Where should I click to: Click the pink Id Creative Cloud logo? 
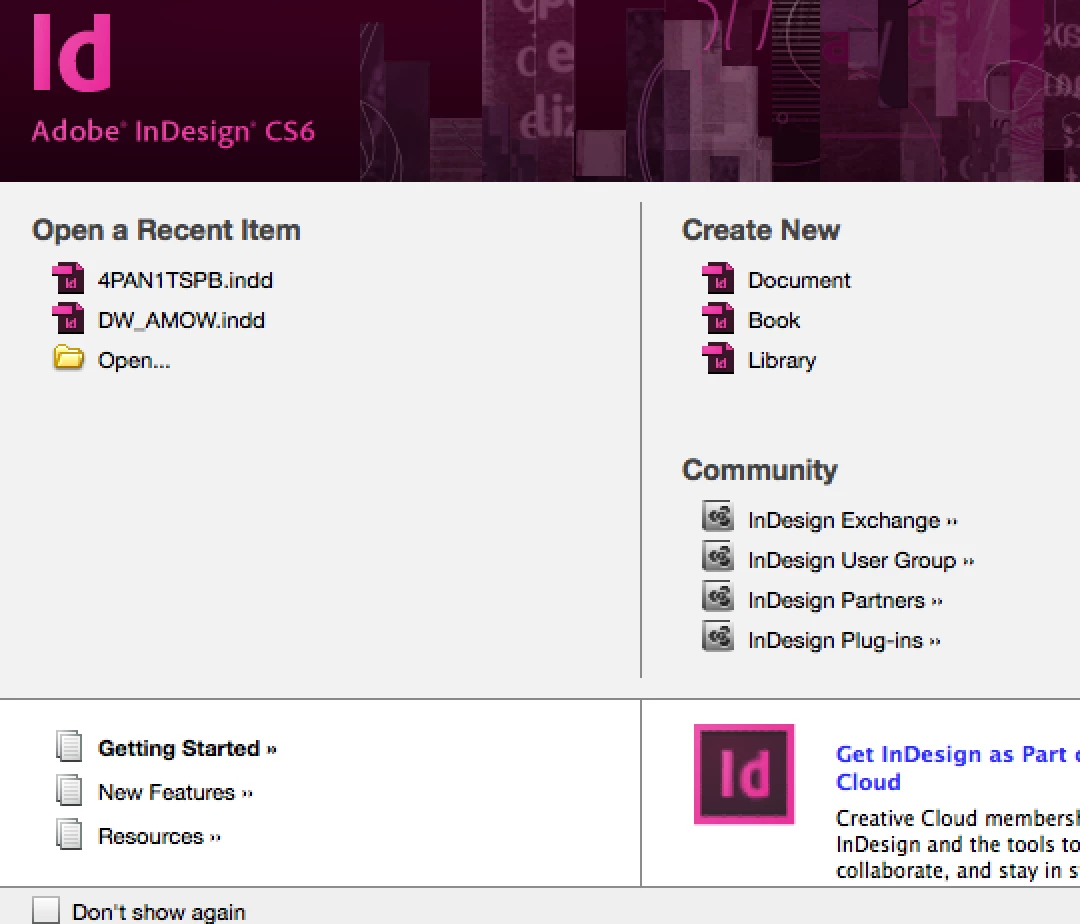click(744, 774)
